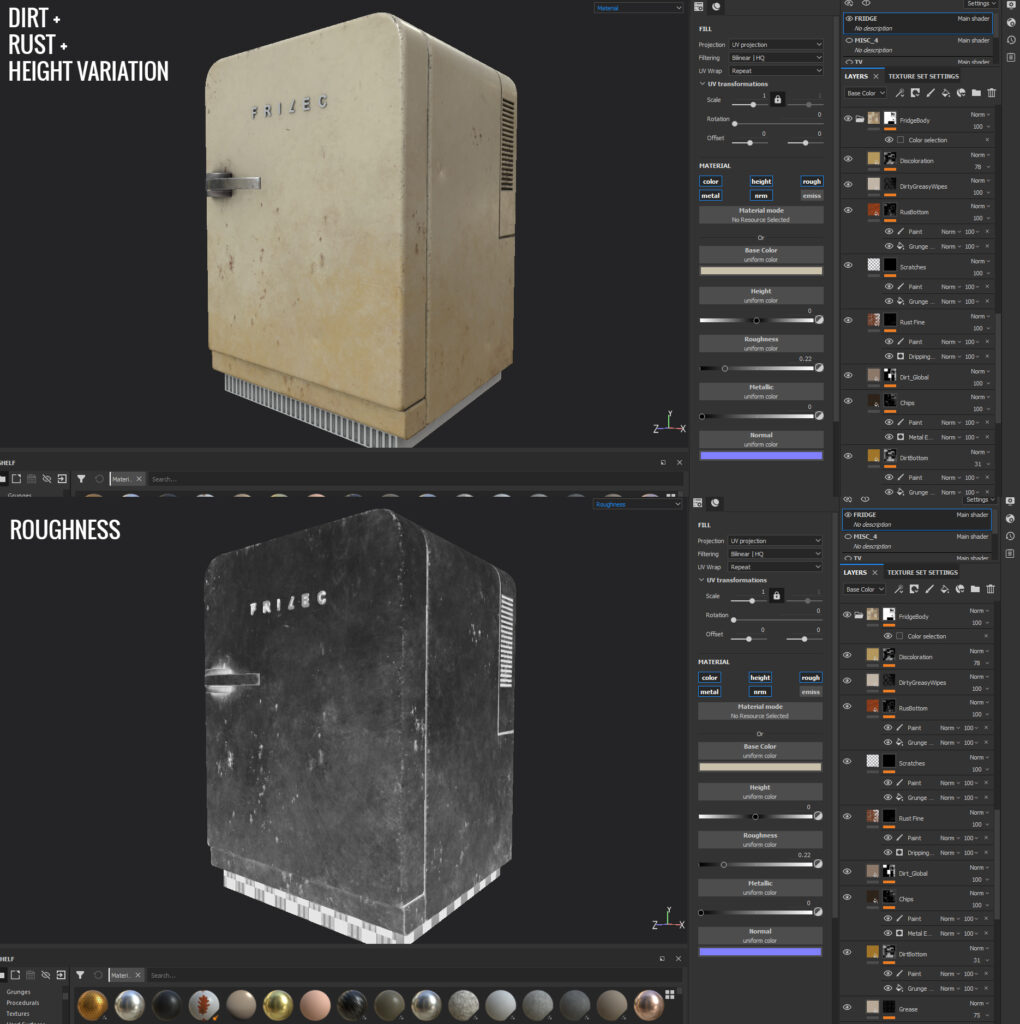The height and width of the screenshot is (1024, 1020).
Task: Click the Roughness slider handle in Material view
Action: (724, 368)
